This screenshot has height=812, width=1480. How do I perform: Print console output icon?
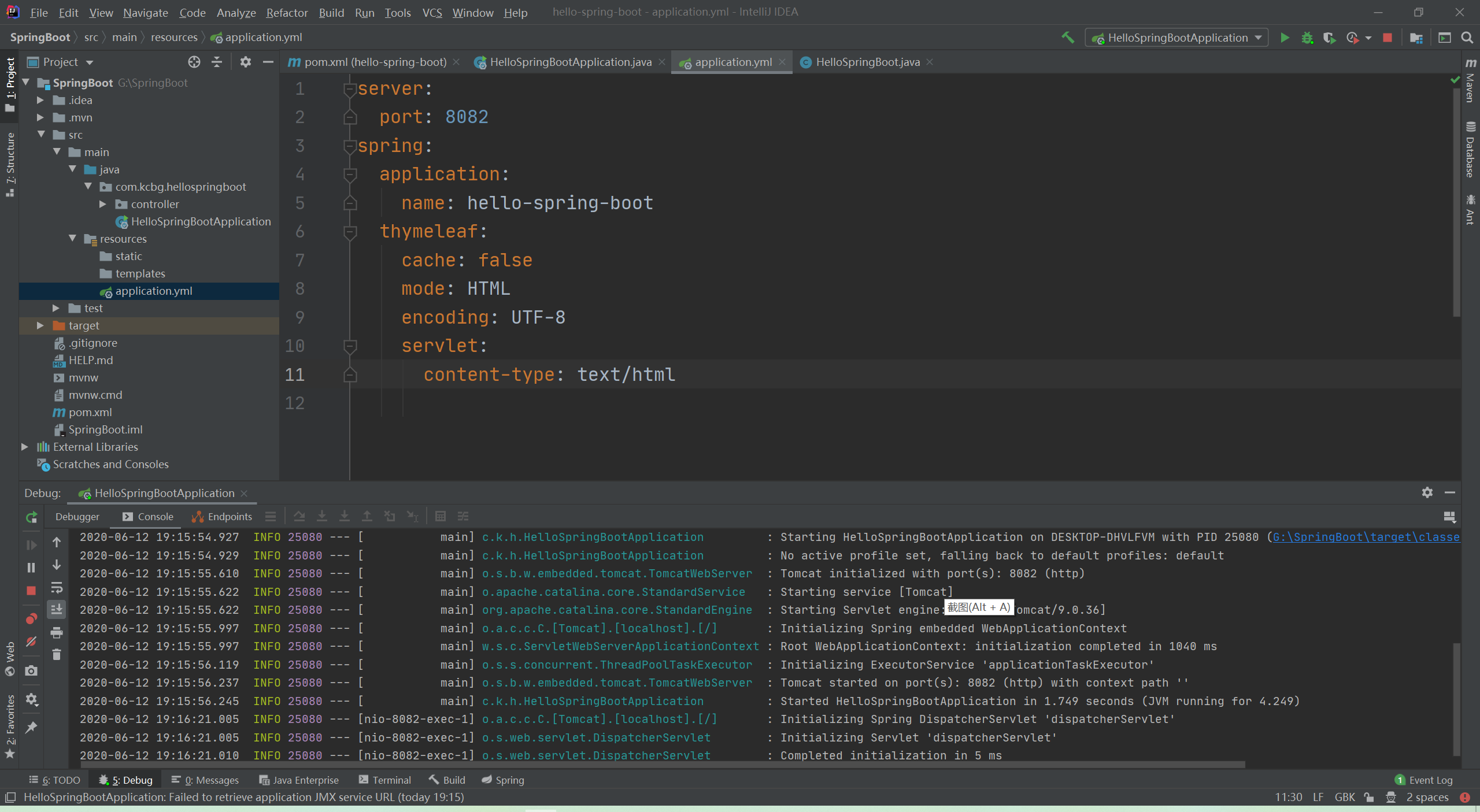[57, 632]
